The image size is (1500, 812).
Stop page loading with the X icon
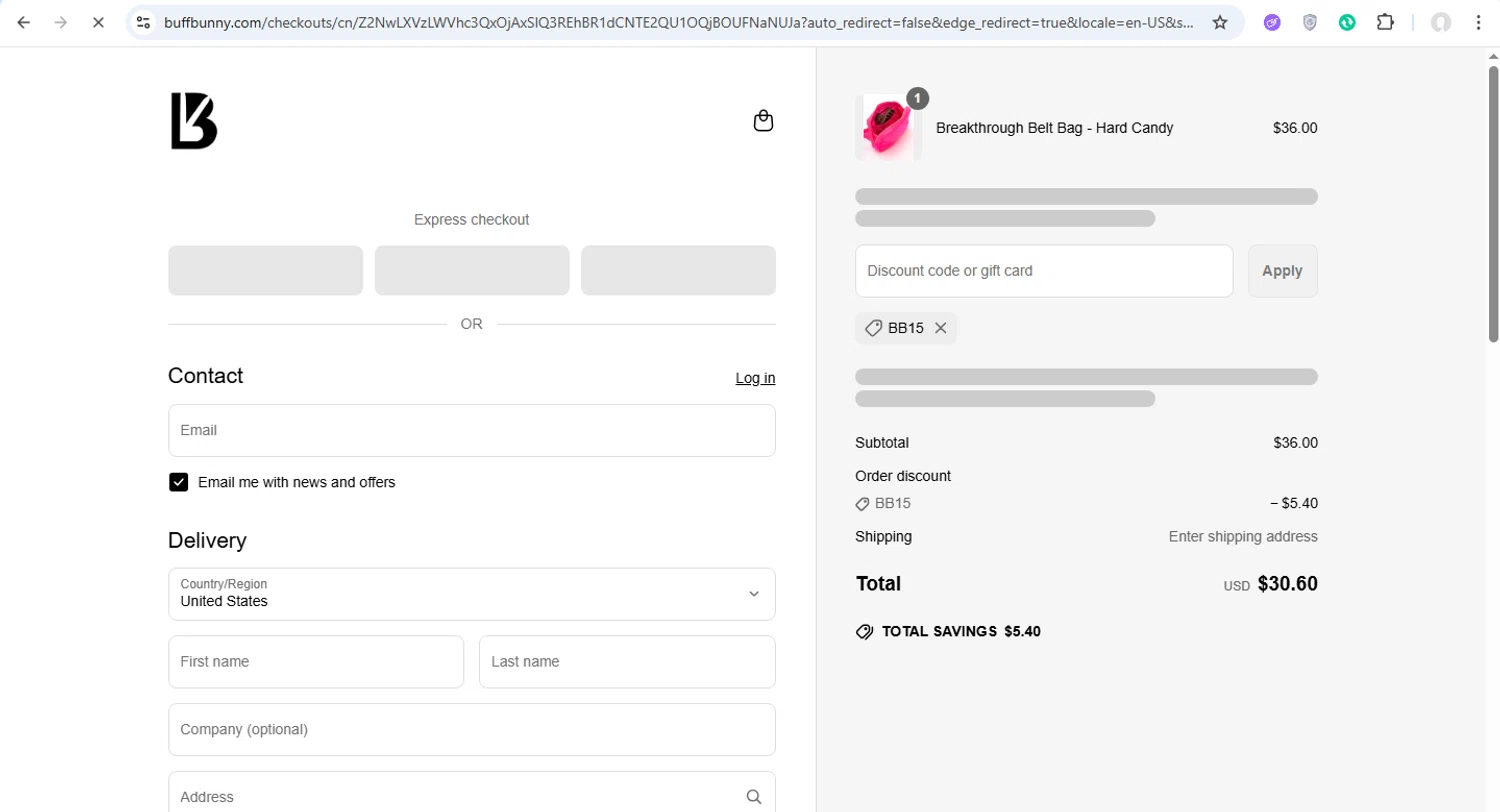(98, 22)
